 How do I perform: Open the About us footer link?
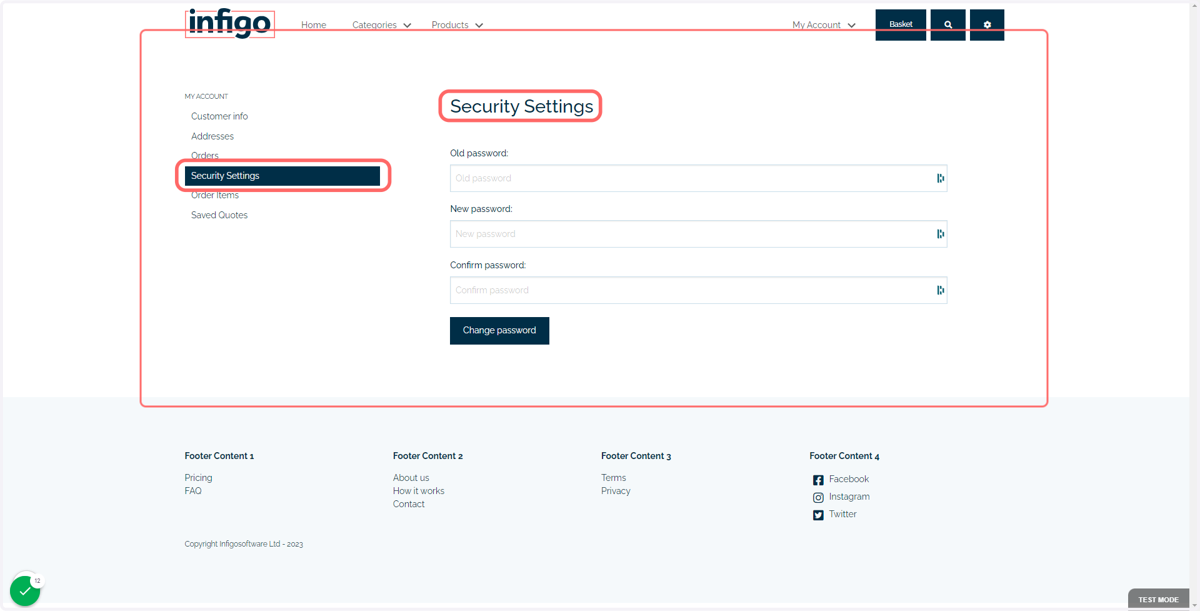pos(411,478)
